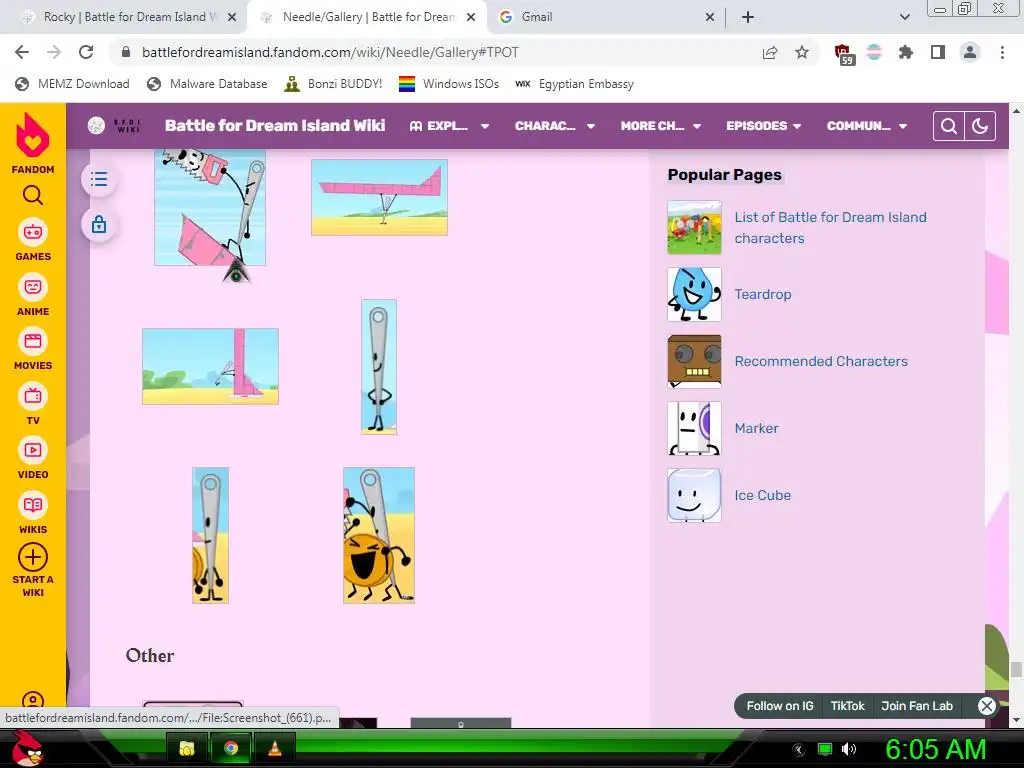Open the uBlock extension icon with 59 badge
The image size is (1024, 768).
tap(843, 54)
